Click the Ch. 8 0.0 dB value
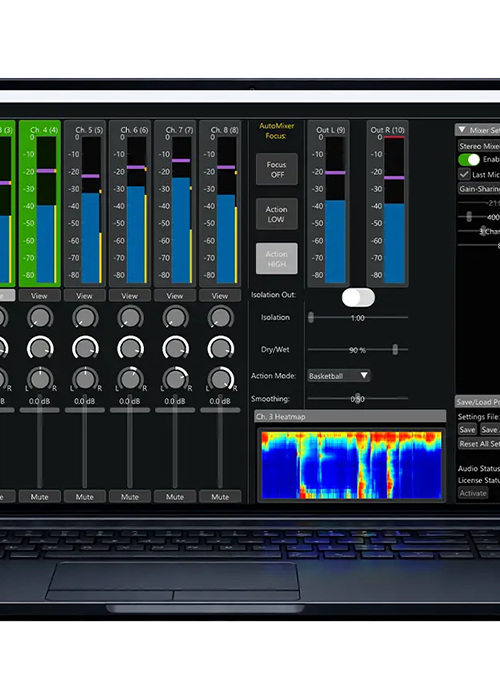This screenshot has height=700, width=500. coord(220,401)
